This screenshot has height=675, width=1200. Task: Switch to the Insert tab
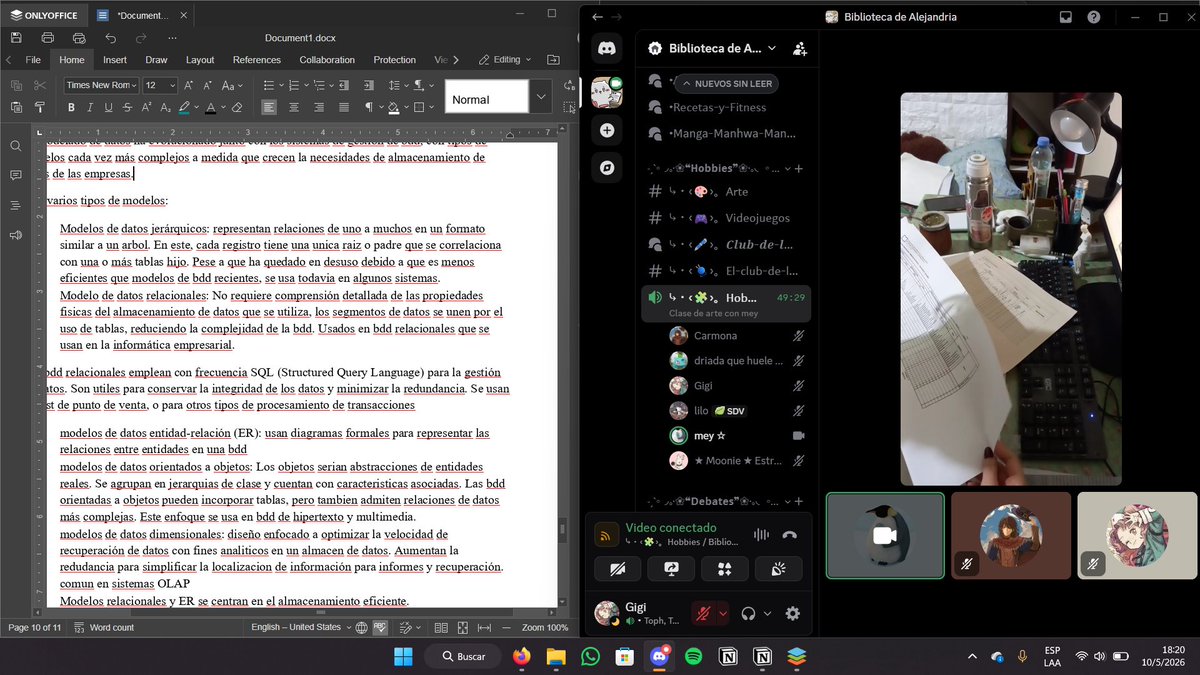[x=115, y=60]
